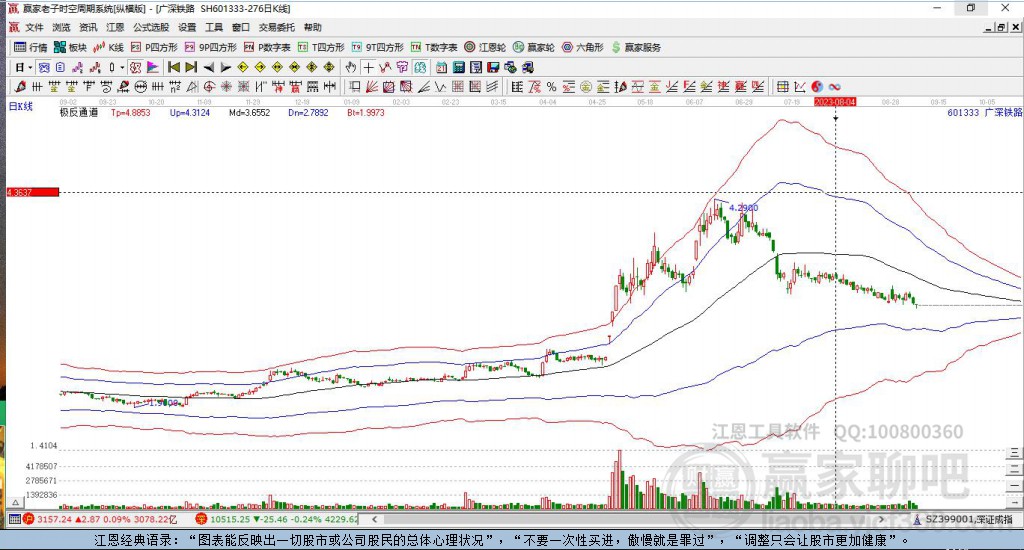
Task: Click the red starburst radial icon
Action: click(x=226, y=87)
